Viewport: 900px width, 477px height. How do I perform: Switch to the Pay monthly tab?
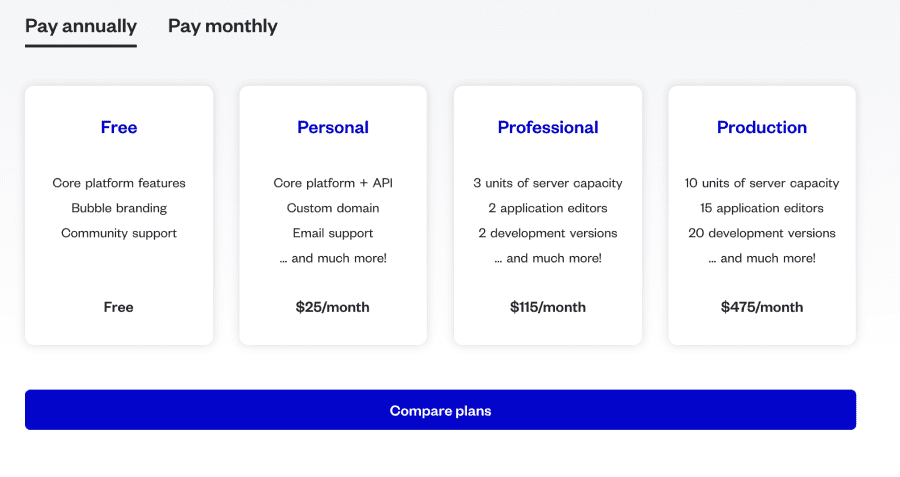click(223, 26)
